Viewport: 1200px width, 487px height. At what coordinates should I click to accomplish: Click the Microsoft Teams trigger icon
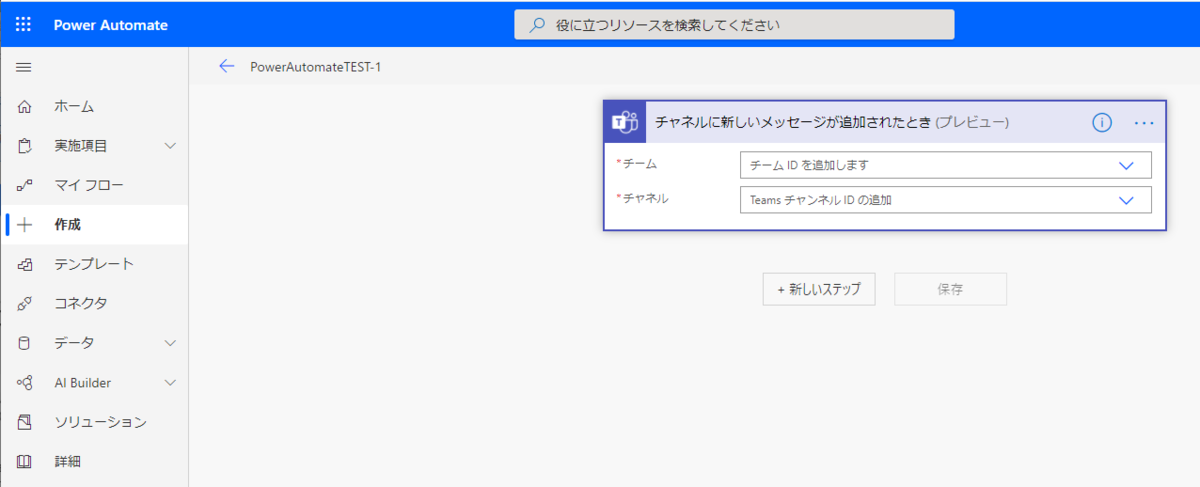(x=626, y=123)
